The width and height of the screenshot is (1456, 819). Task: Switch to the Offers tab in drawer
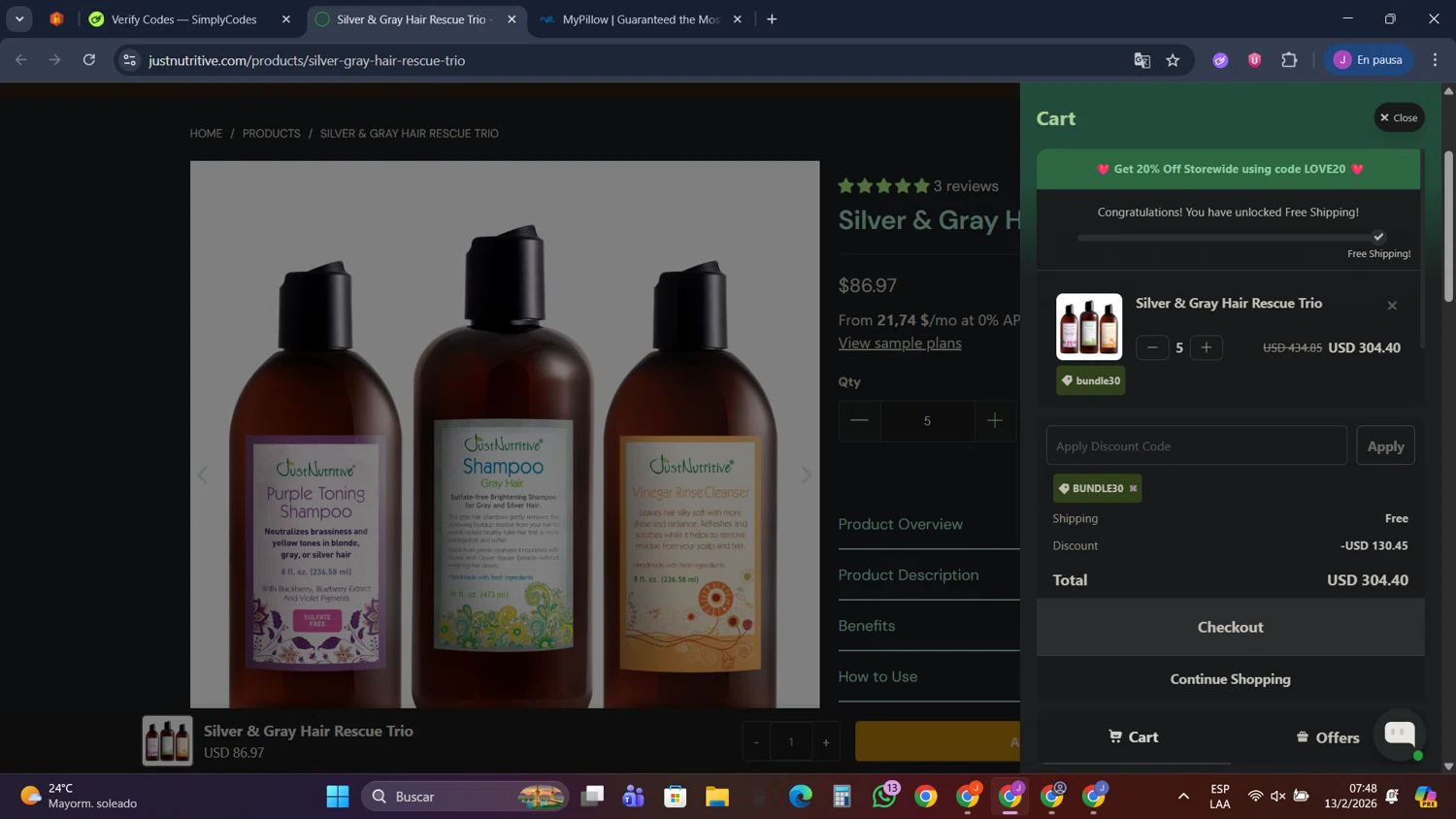pos(1327,737)
